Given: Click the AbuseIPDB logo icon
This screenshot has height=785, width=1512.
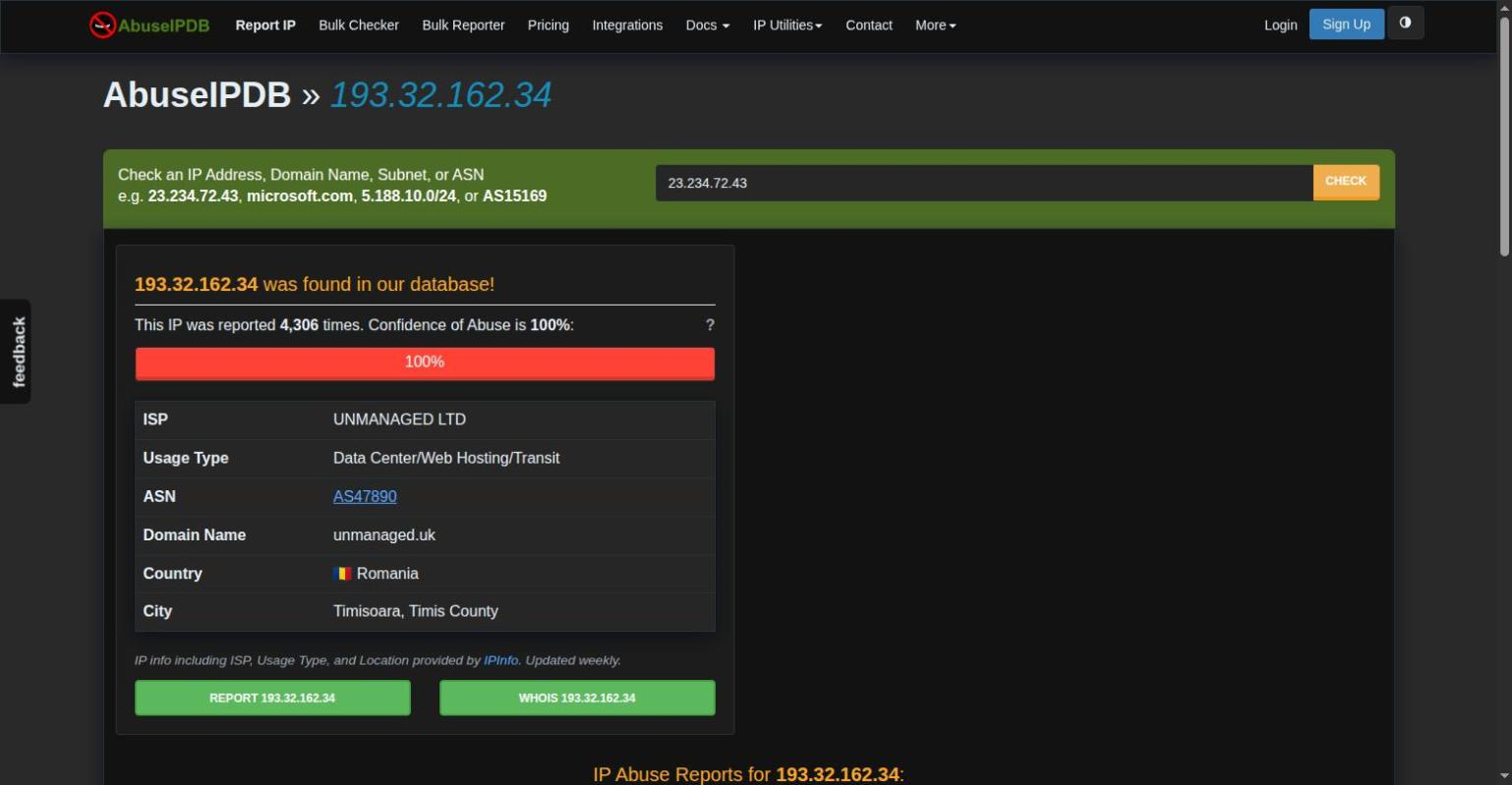Looking at the screenshot, I should [x=102, y=26].
